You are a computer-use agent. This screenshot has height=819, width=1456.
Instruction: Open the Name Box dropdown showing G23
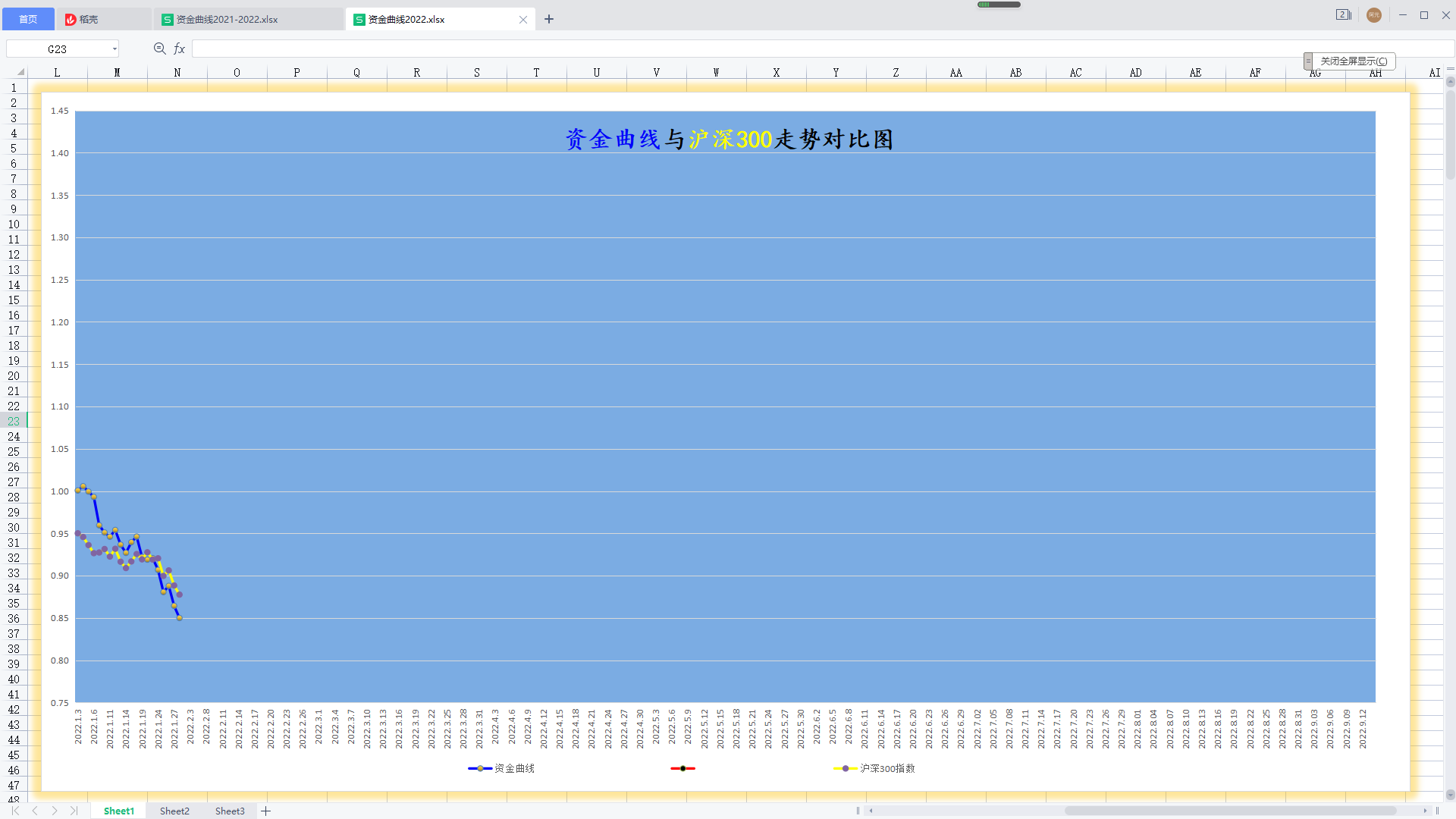(x=115, y=49)
